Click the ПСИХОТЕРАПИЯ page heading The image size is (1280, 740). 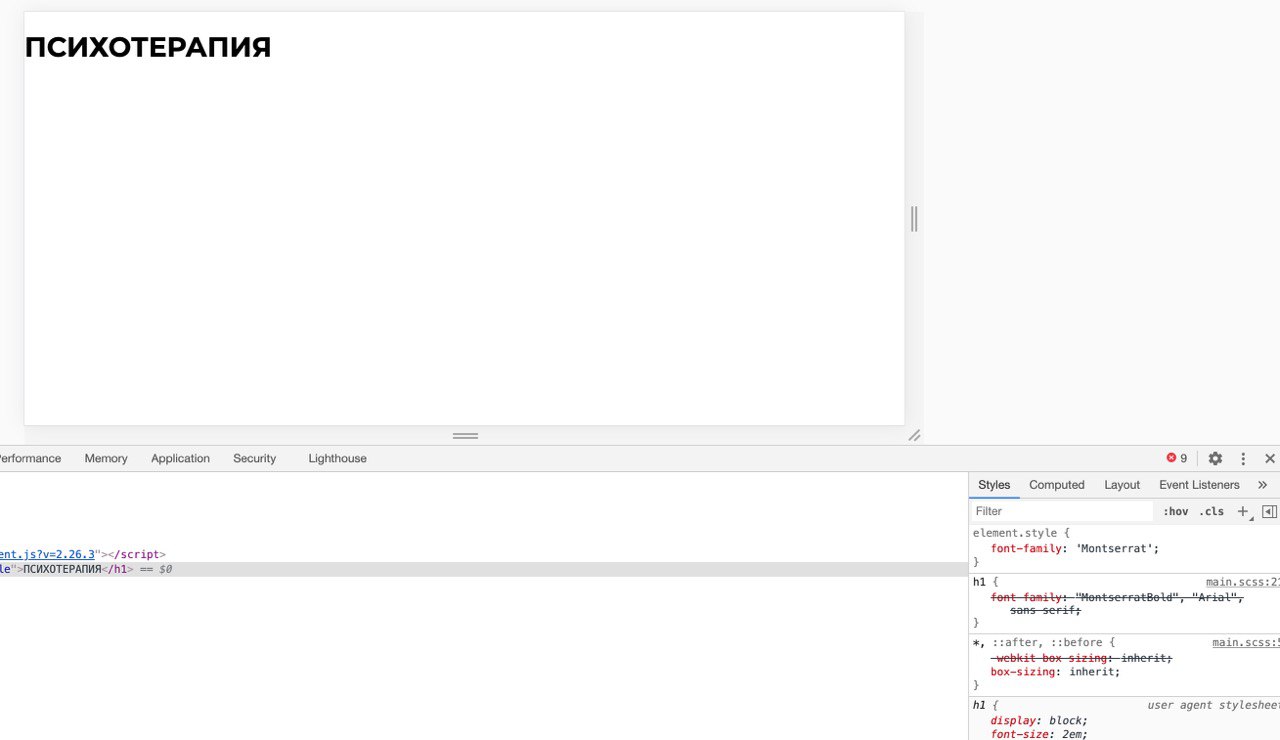tap(148, 47)
